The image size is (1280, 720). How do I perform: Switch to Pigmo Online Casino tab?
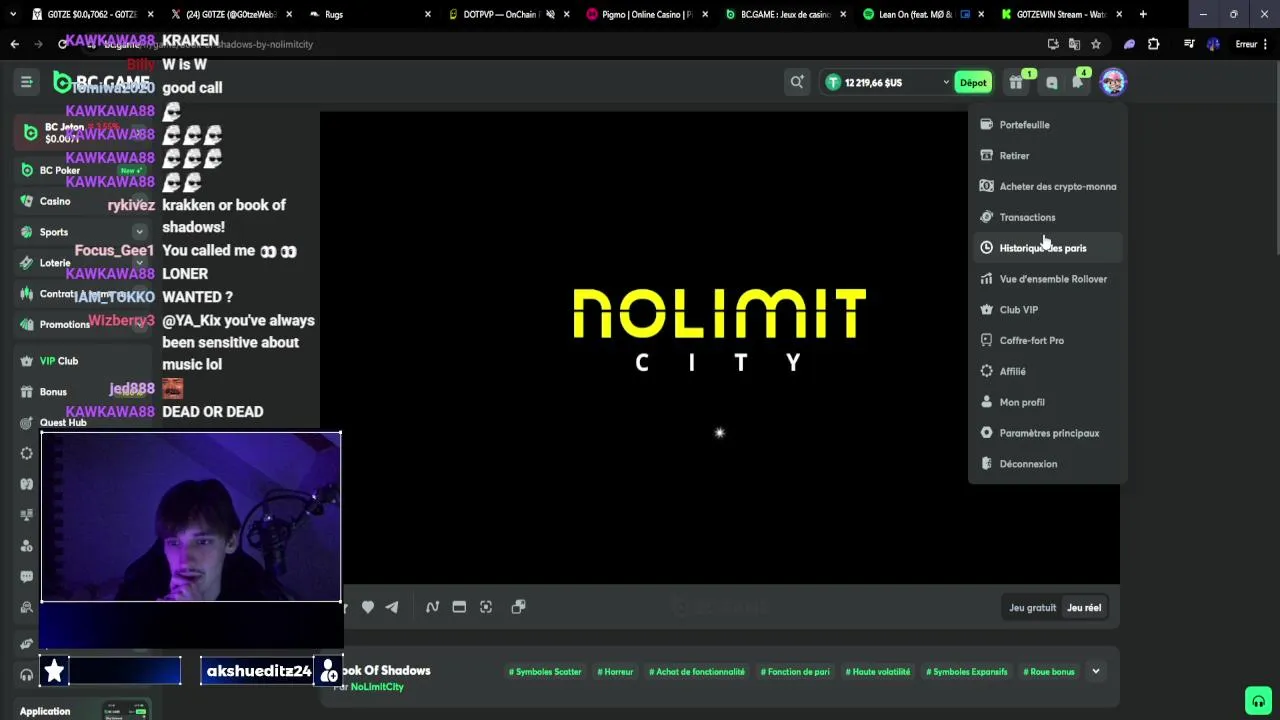pyautogui.click(x=646, y=14)
